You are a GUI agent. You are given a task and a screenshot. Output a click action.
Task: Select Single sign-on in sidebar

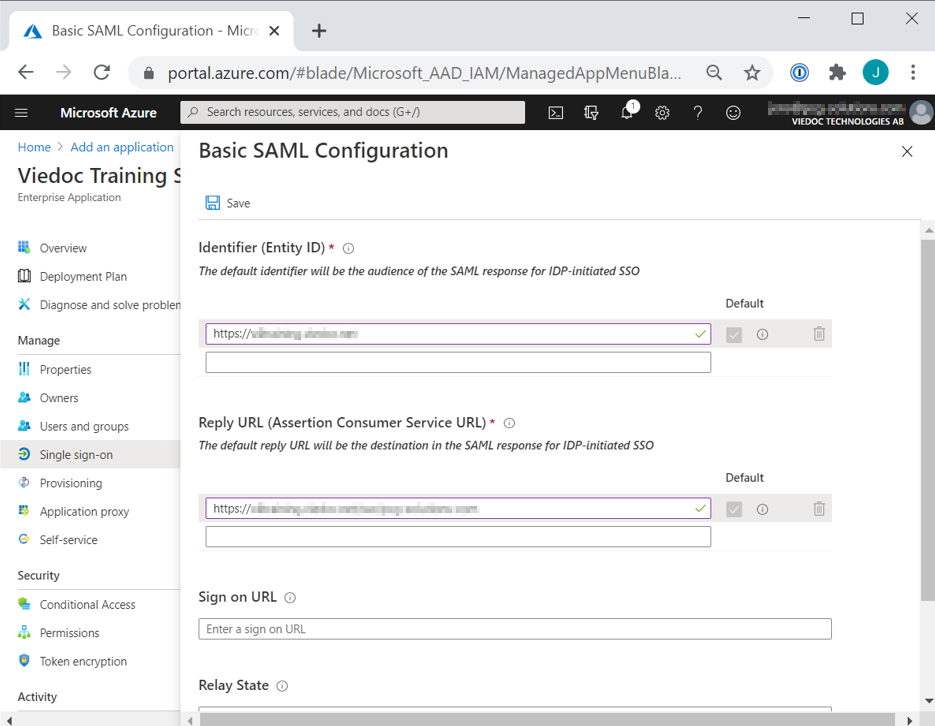(x=76, y=455)
